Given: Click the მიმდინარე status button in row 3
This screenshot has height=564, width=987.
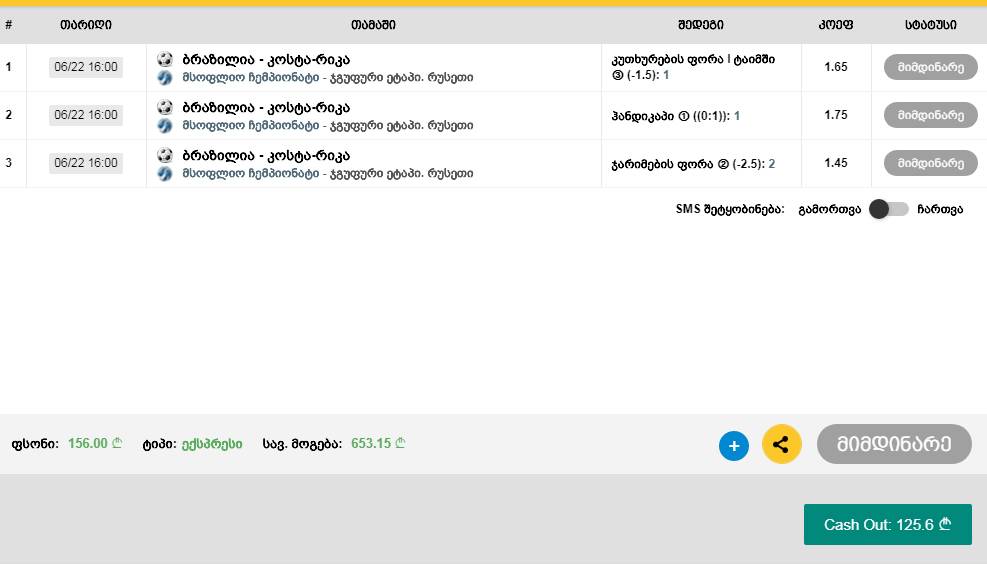Looking at the screenshot, I should coord(930,162).
